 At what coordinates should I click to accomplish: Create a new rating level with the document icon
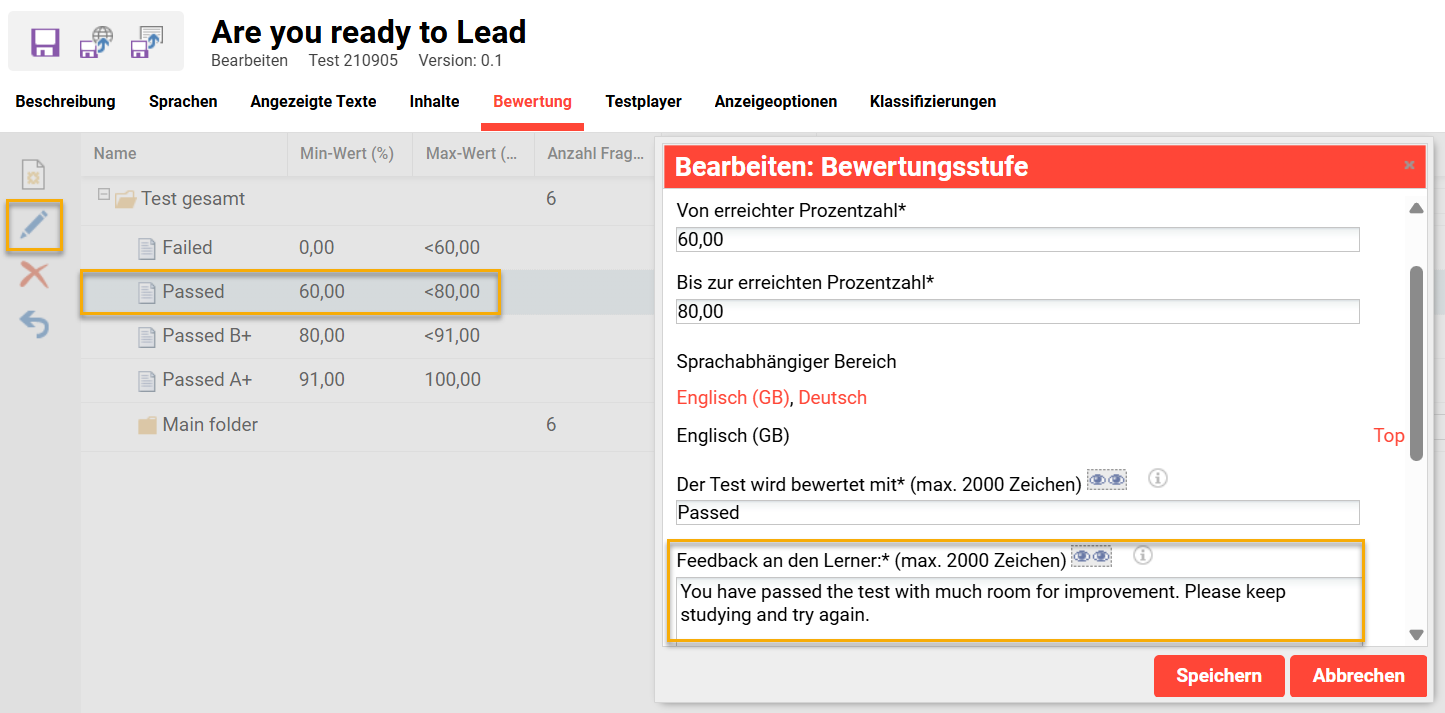click(34, 173)
